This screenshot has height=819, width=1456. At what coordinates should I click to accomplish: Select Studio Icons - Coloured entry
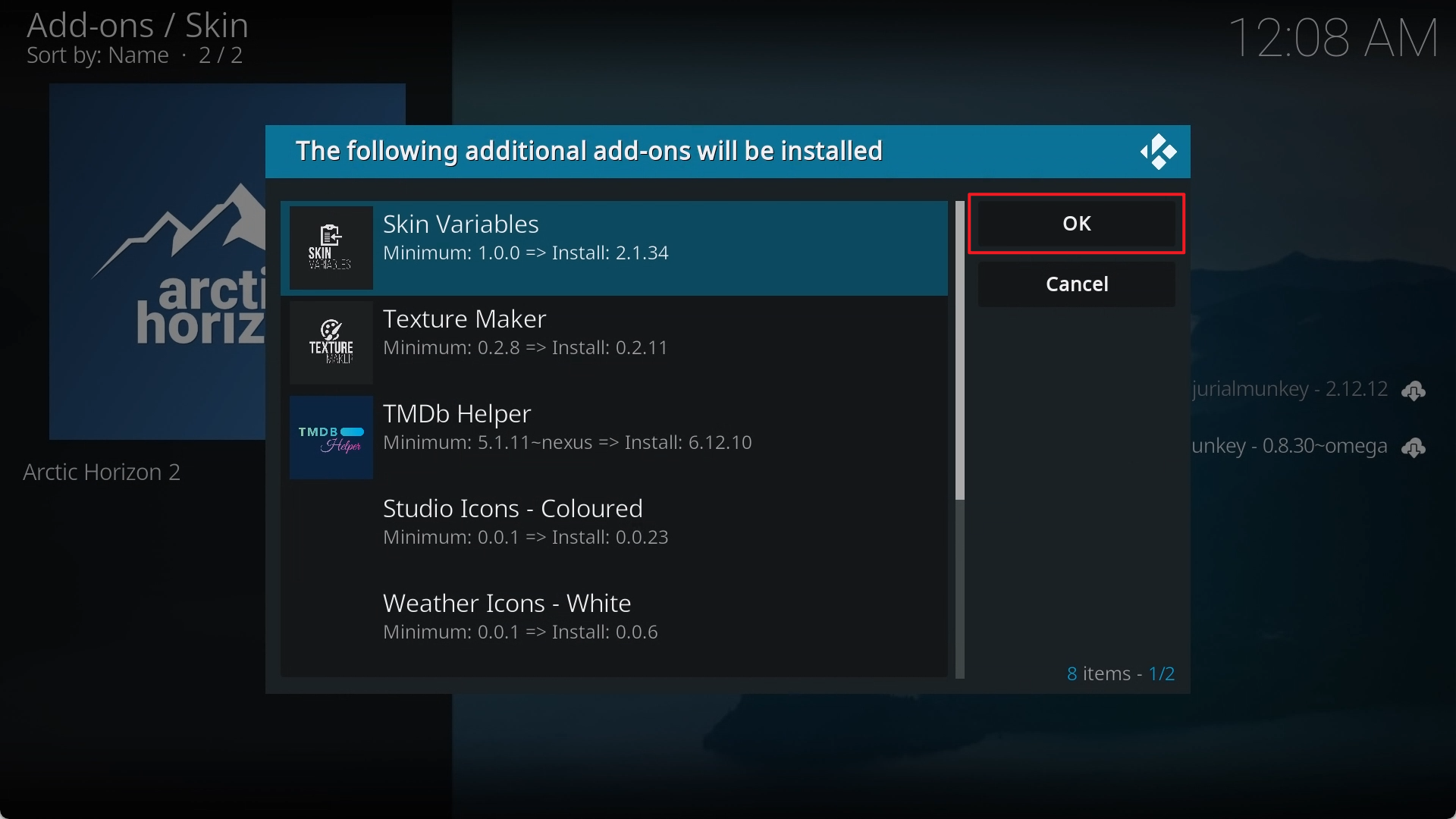[x=614, y=532]
